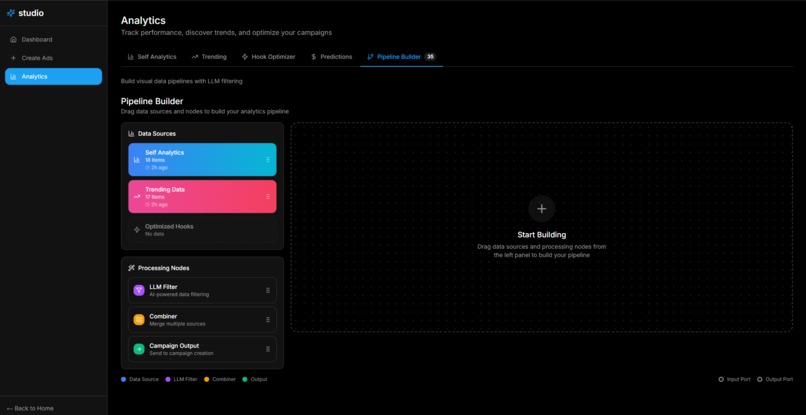Click 'Merge multiple sources' text
The width and height of the screenshot is (806, 415).
[x=177, y=324]
